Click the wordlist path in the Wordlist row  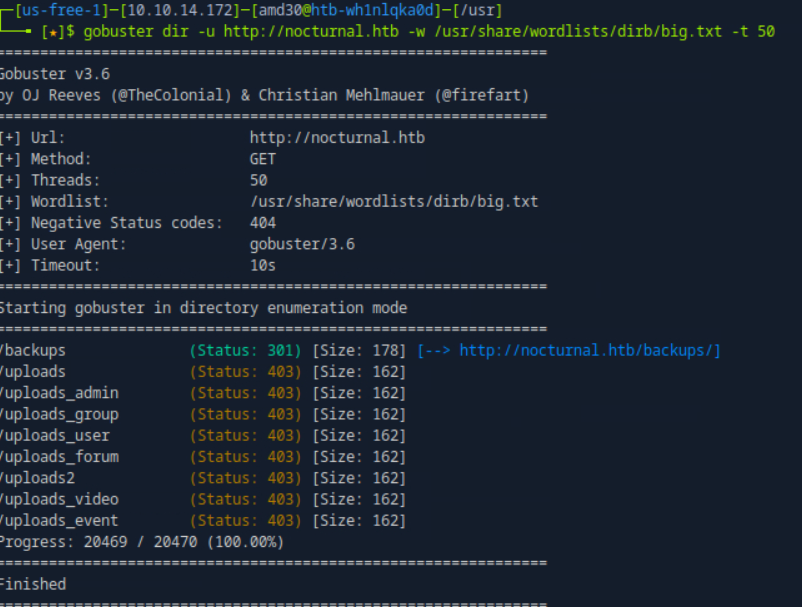(x=393, y=202)
